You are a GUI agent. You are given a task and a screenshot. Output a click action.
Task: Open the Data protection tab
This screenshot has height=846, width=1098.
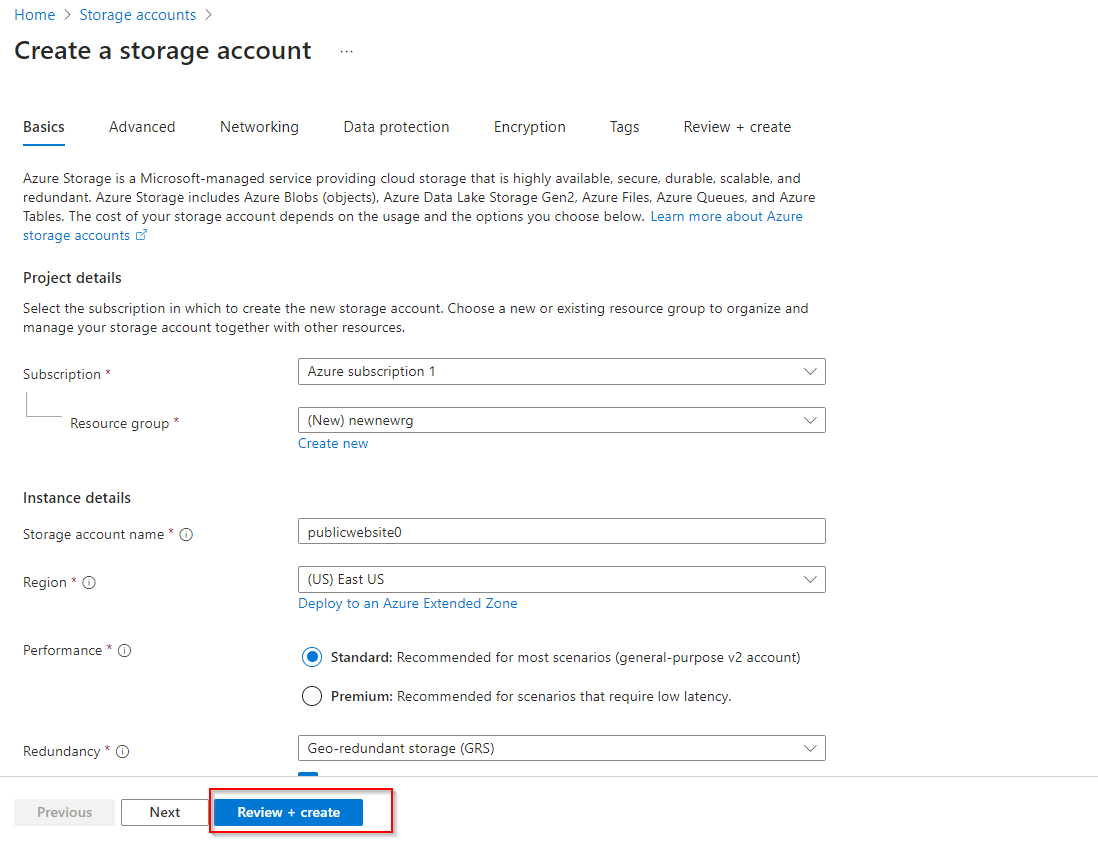(396, 127)
